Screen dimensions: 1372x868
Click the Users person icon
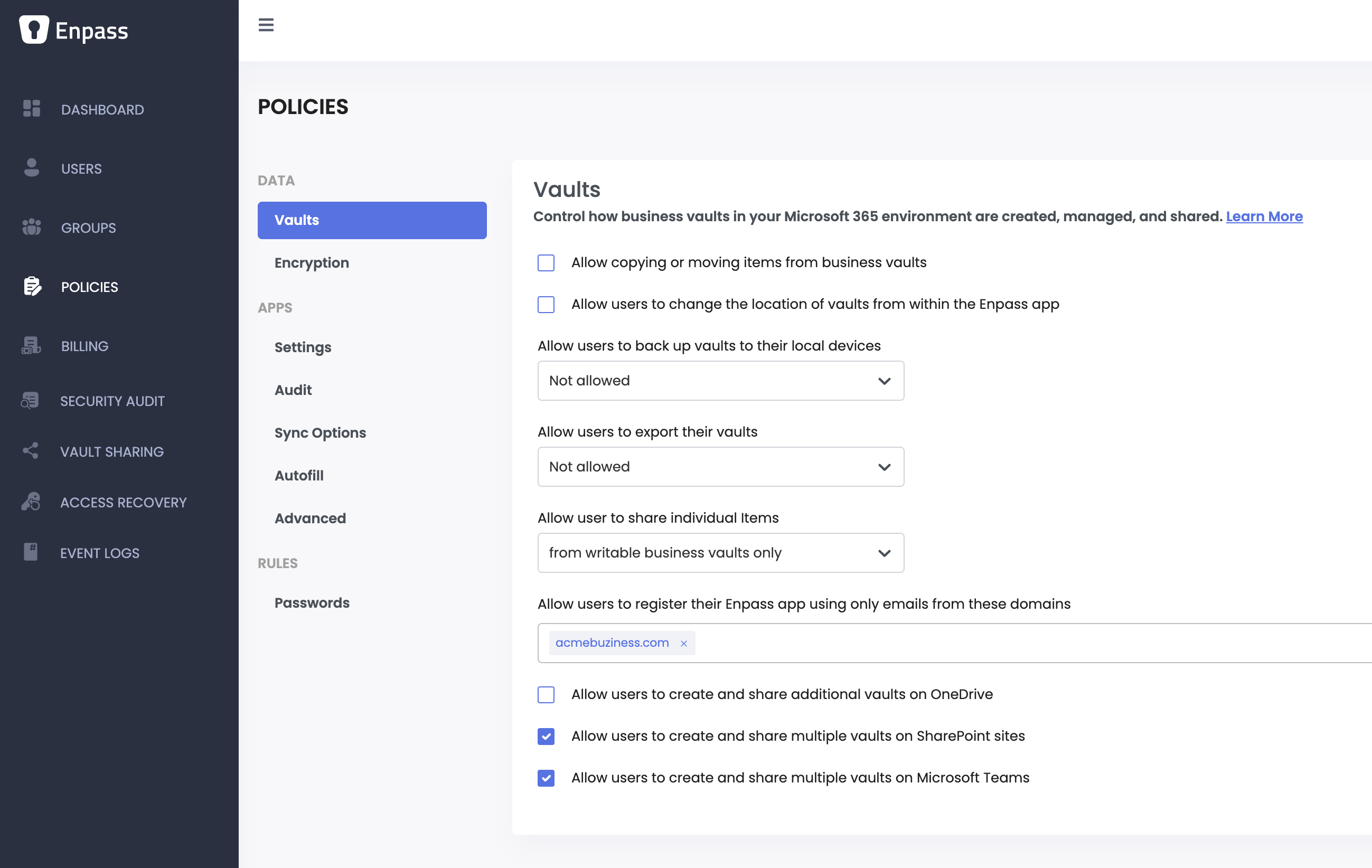click(32, 168)
